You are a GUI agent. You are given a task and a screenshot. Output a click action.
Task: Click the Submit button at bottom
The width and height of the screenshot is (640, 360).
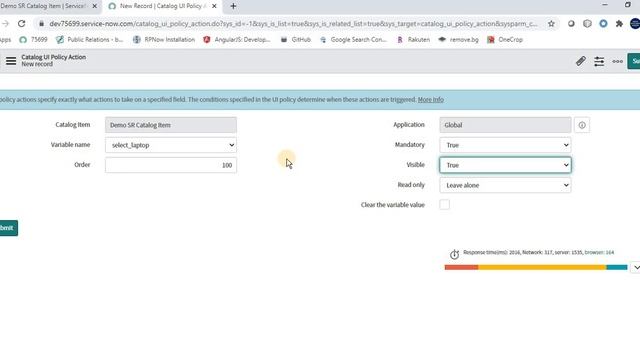pos(8,228)
